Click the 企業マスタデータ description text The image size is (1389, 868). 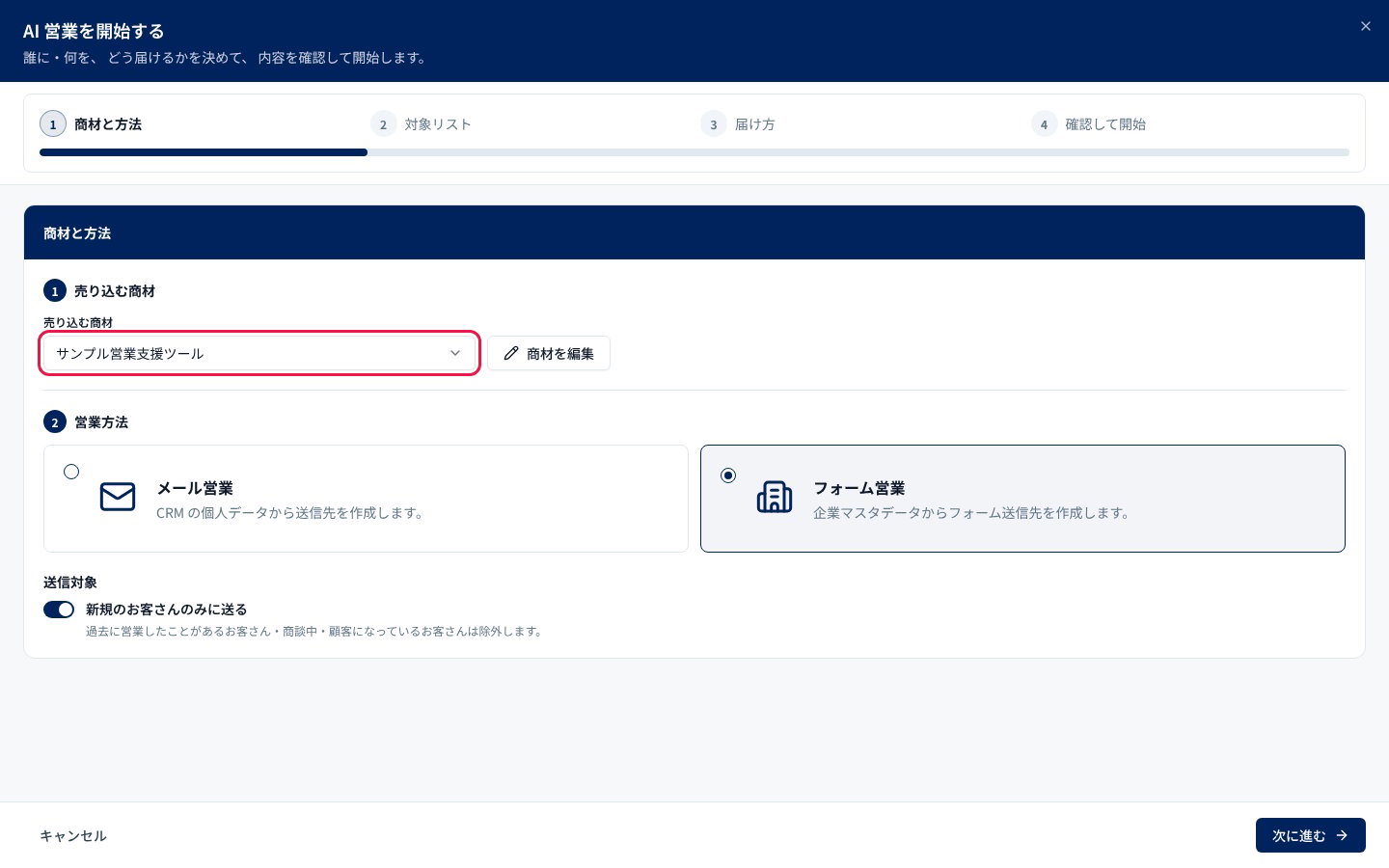tap(972, 513)
